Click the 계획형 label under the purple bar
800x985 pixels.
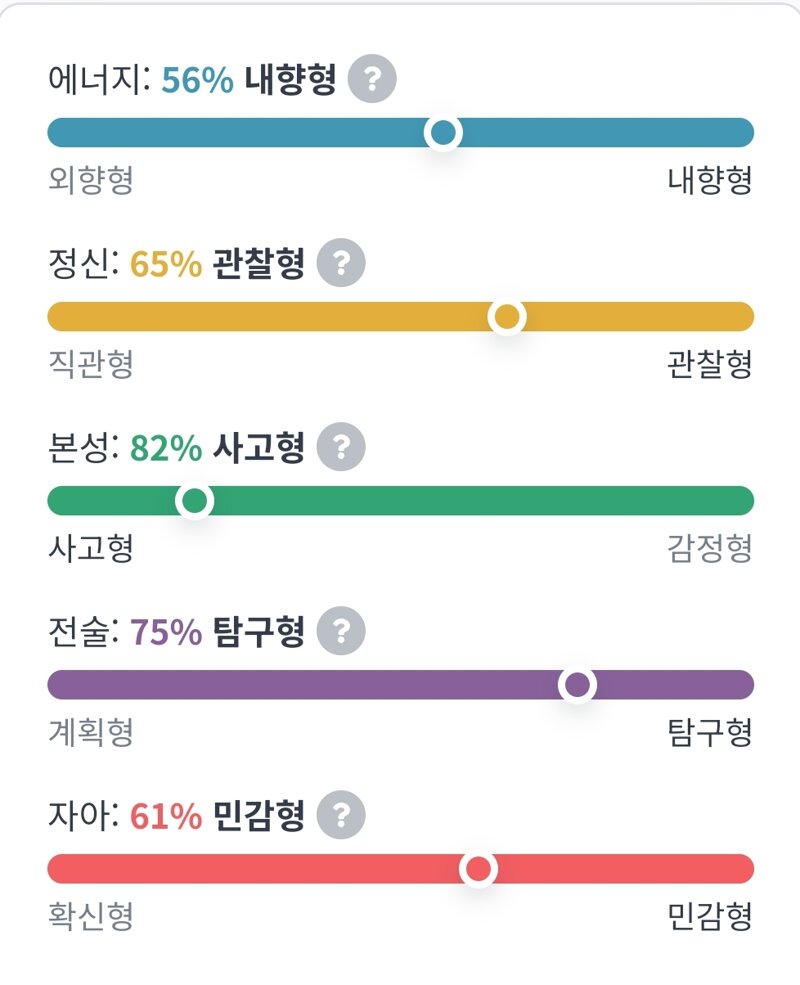pos(91,732)
